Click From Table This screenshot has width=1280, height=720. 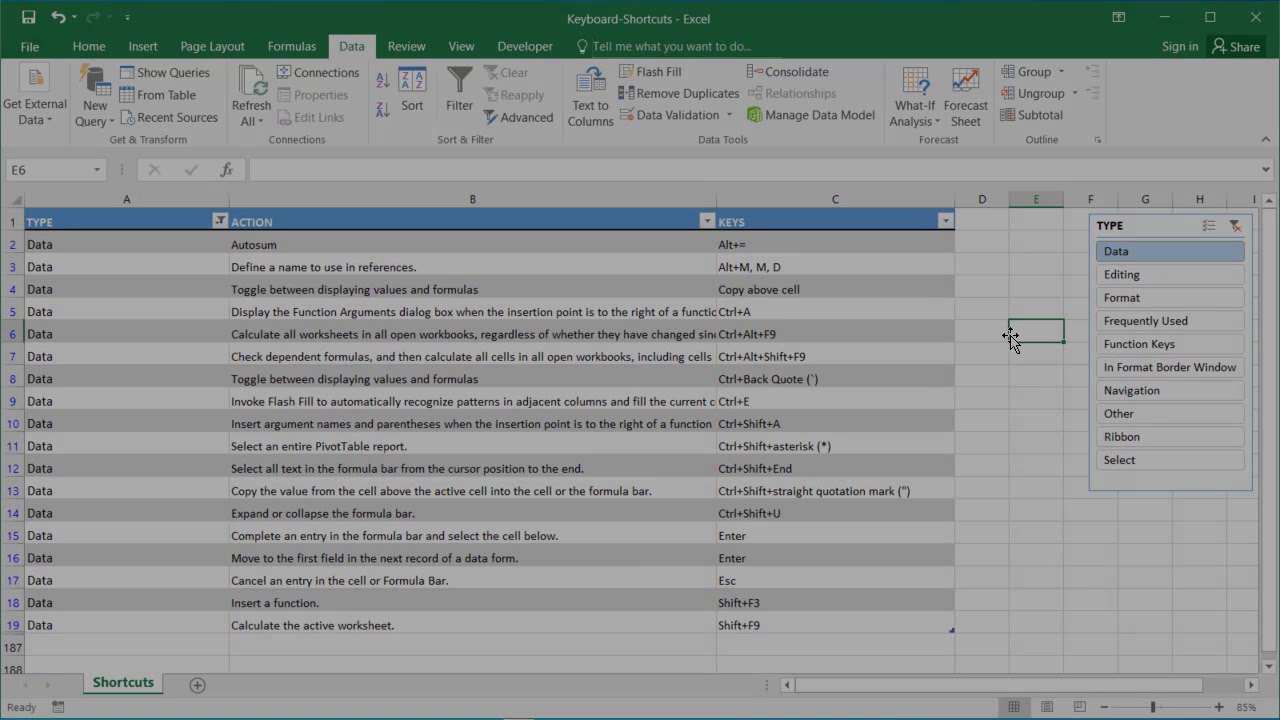[158, 95]
